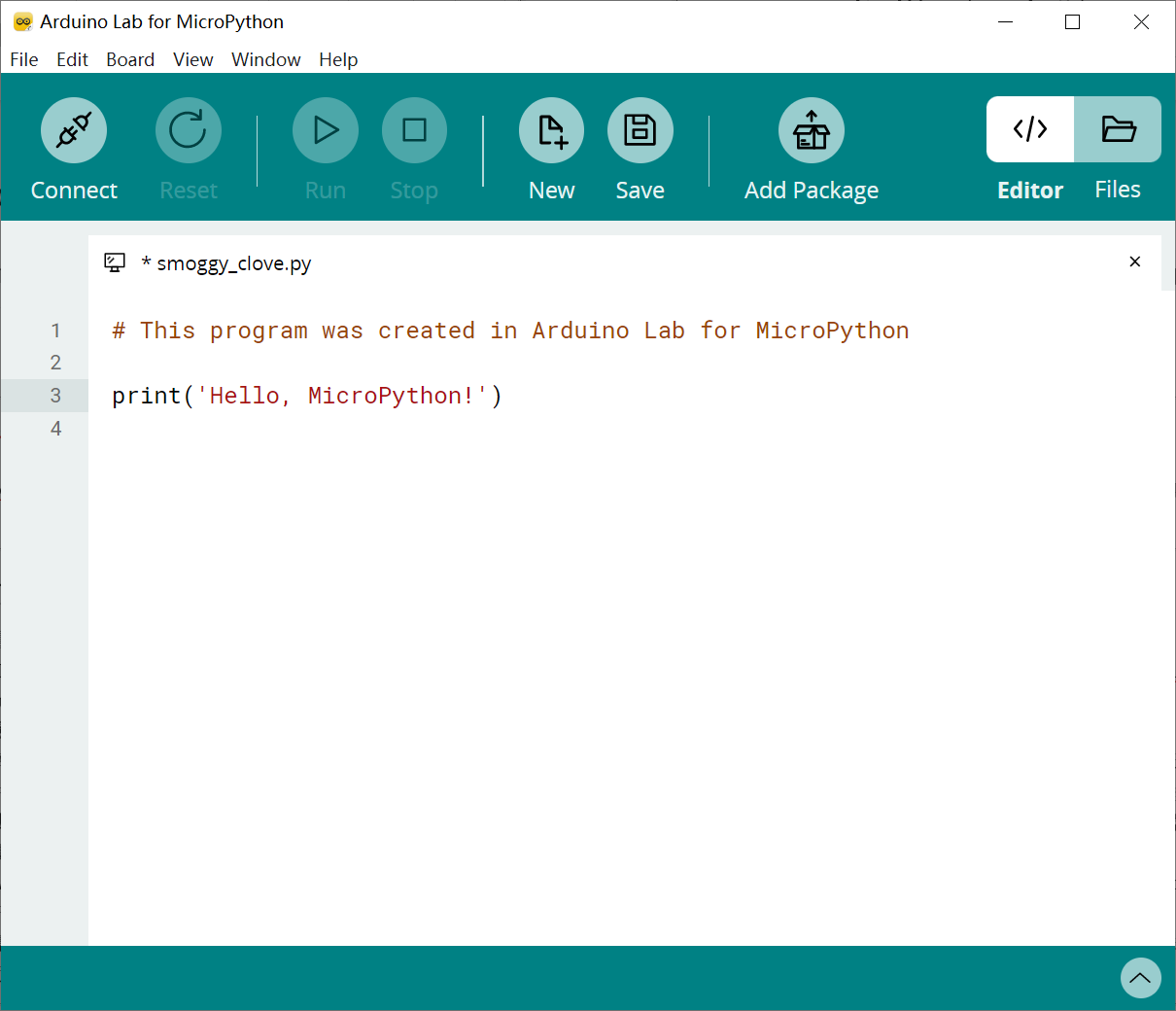The image size is (1176, 1011).
Task: Click the computer icon on file tab
Action: (x=115, y=262)
